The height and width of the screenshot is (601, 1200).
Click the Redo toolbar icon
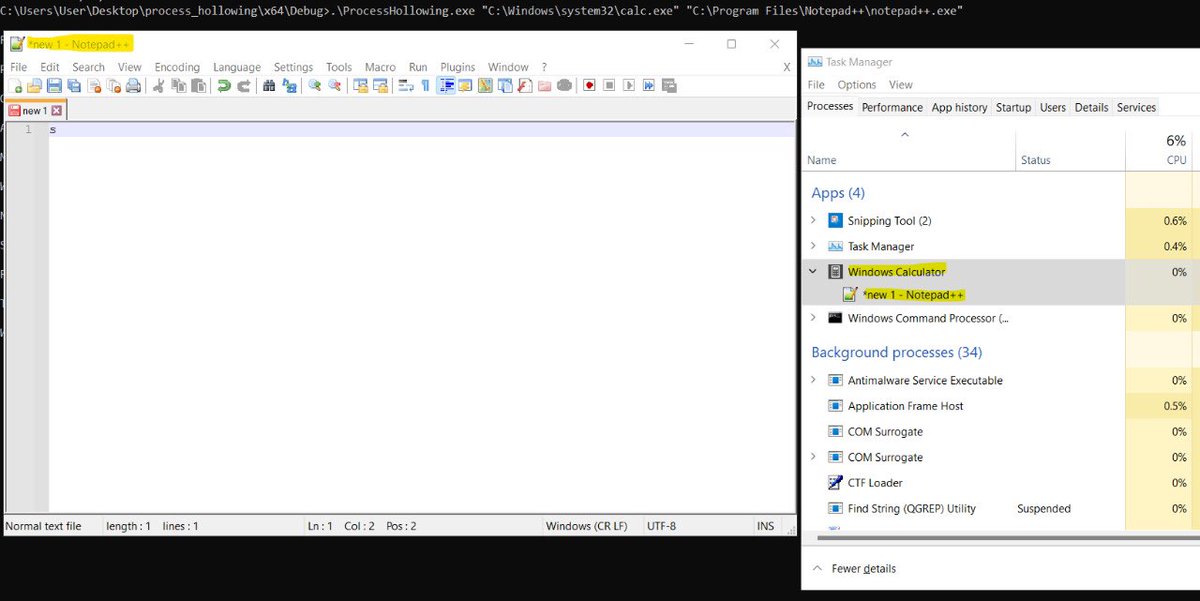[244, 86]
